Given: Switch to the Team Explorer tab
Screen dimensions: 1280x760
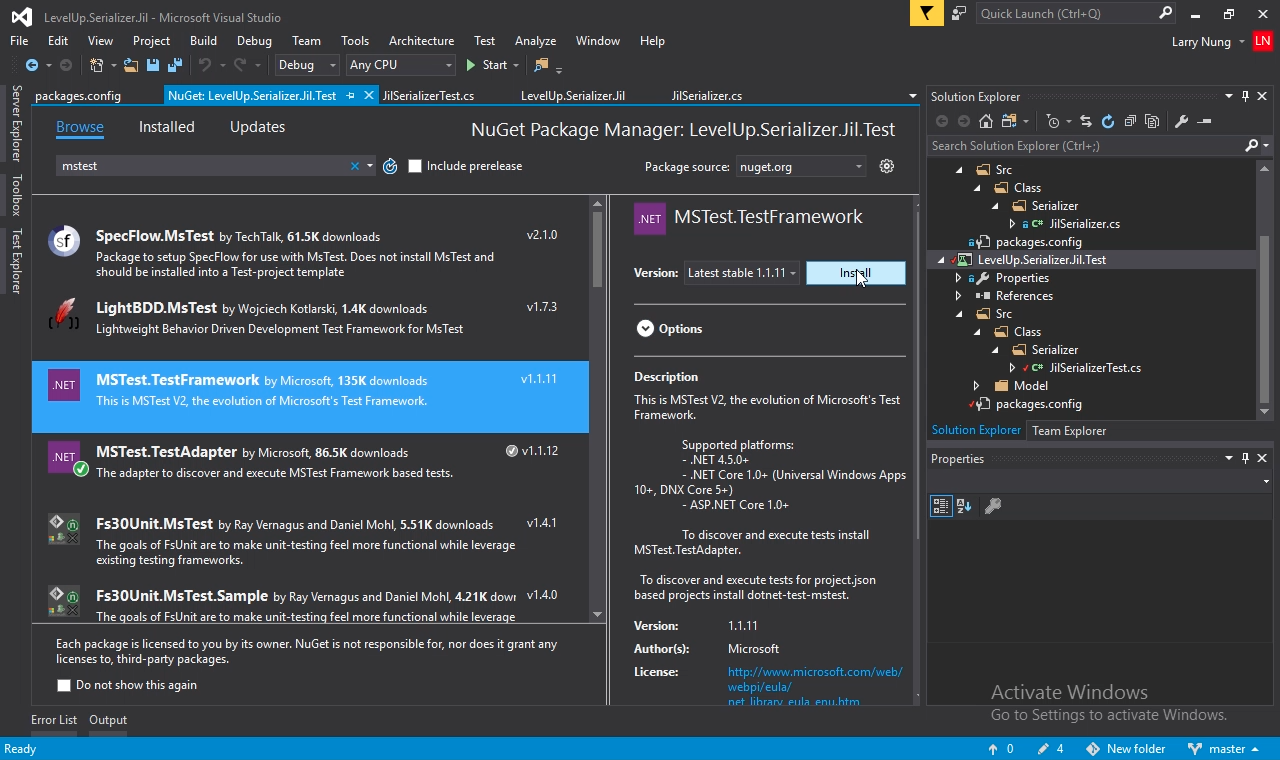Looking at the screenshot, I should 1069,431.
